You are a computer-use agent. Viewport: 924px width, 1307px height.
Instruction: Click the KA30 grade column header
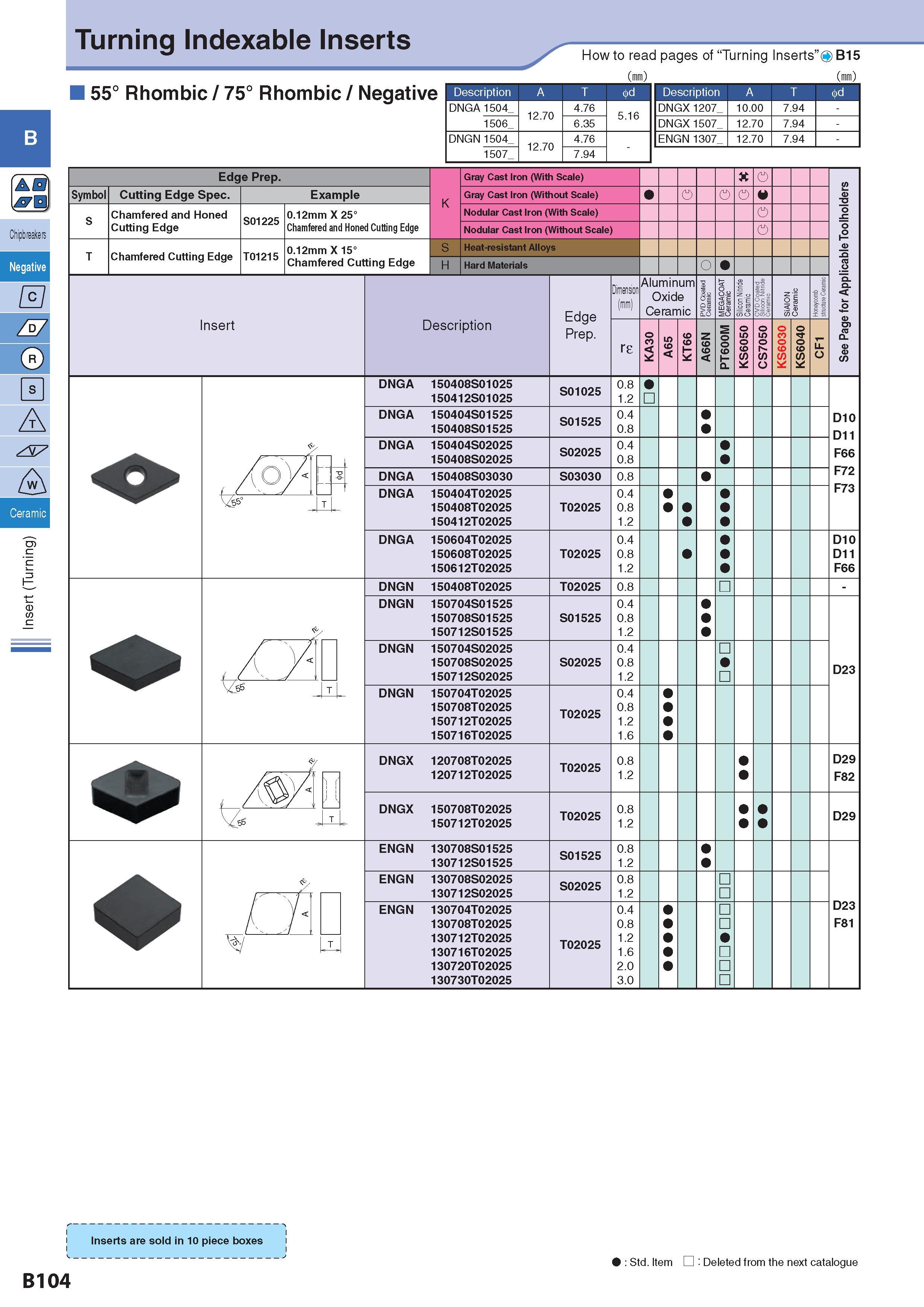pyautogui.click(x=649, y=346)
